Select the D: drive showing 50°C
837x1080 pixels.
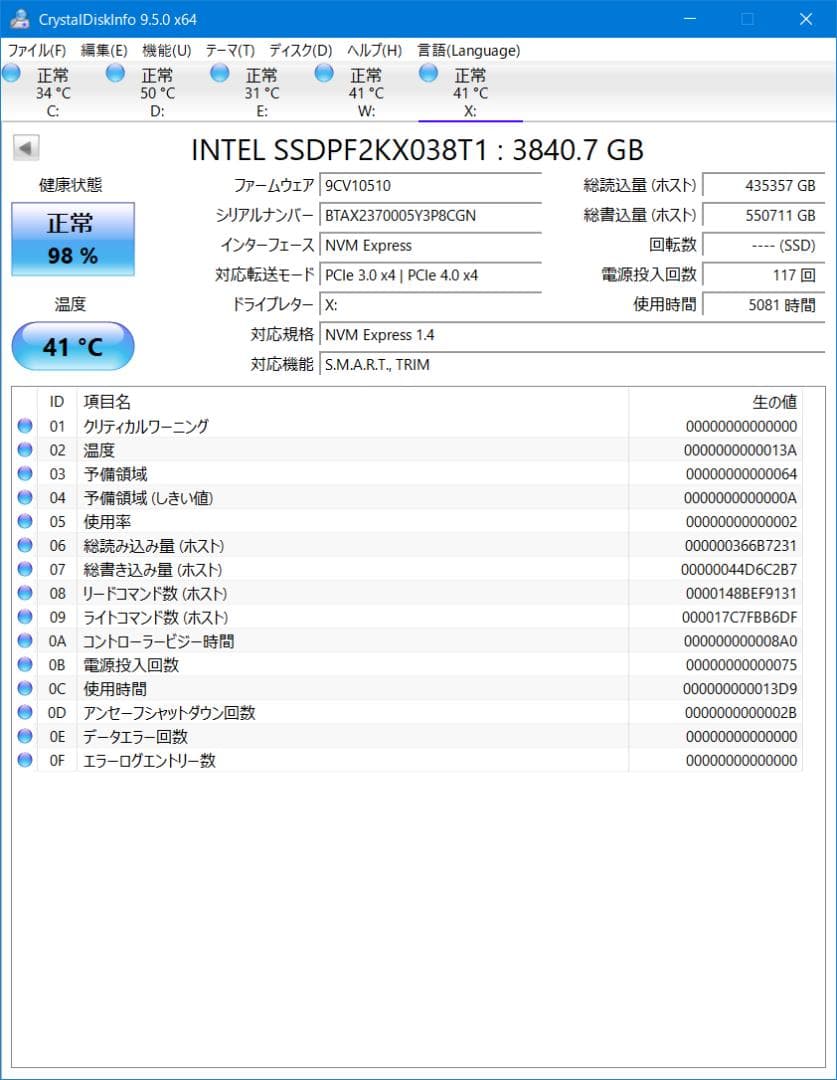(x=115, y=72)
